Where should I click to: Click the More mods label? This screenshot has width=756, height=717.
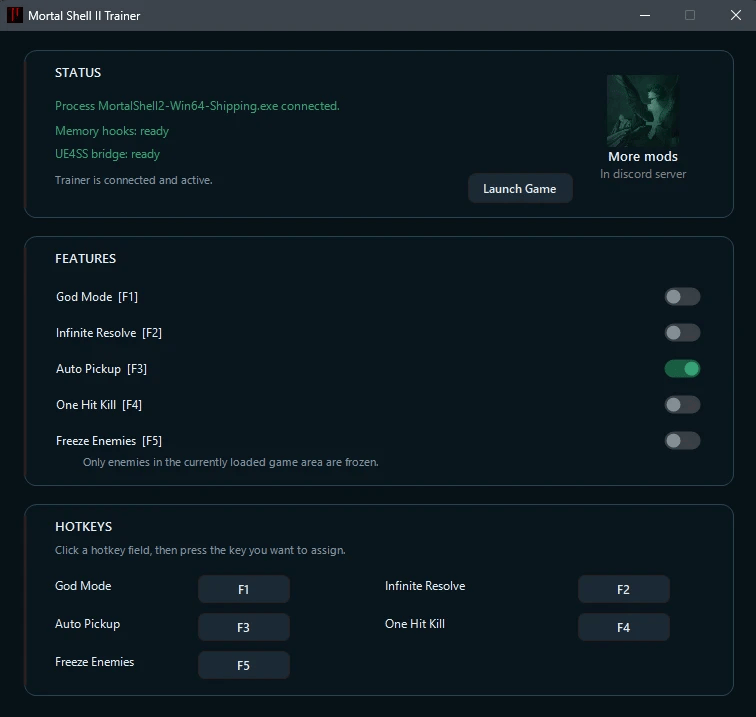[643, 157]
